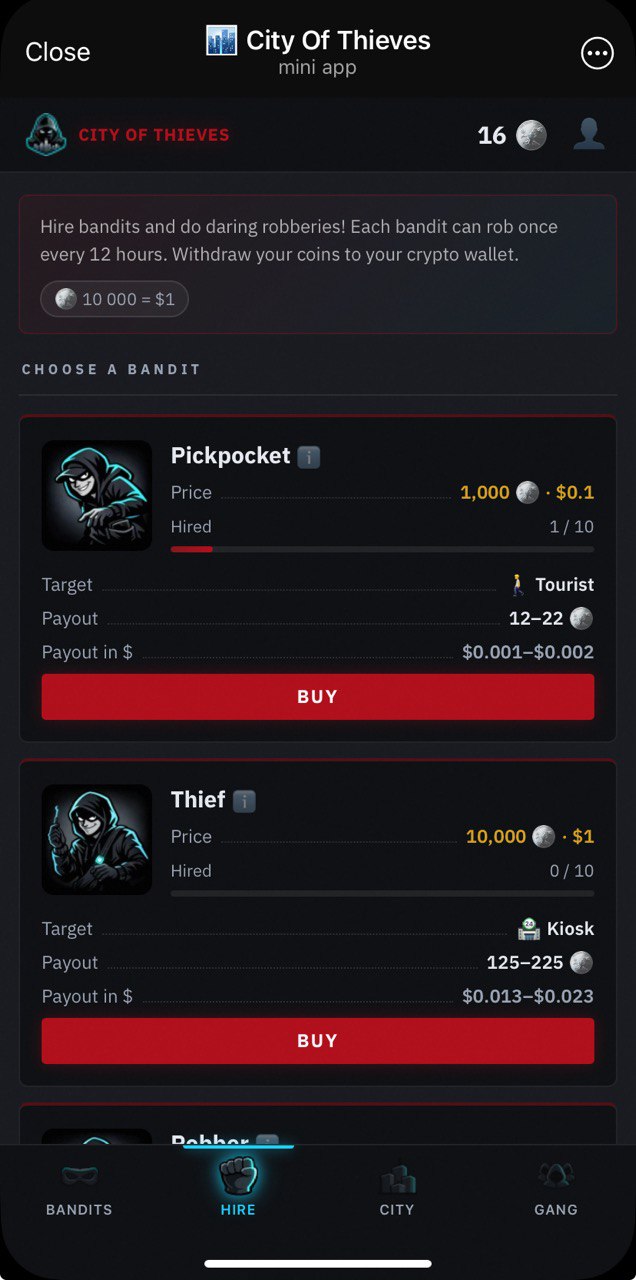Image resolution: width=636 pixels, height=1280 pixels.
Task: Tap the City Of Thieves hooded logo
Action: point(45,135)
